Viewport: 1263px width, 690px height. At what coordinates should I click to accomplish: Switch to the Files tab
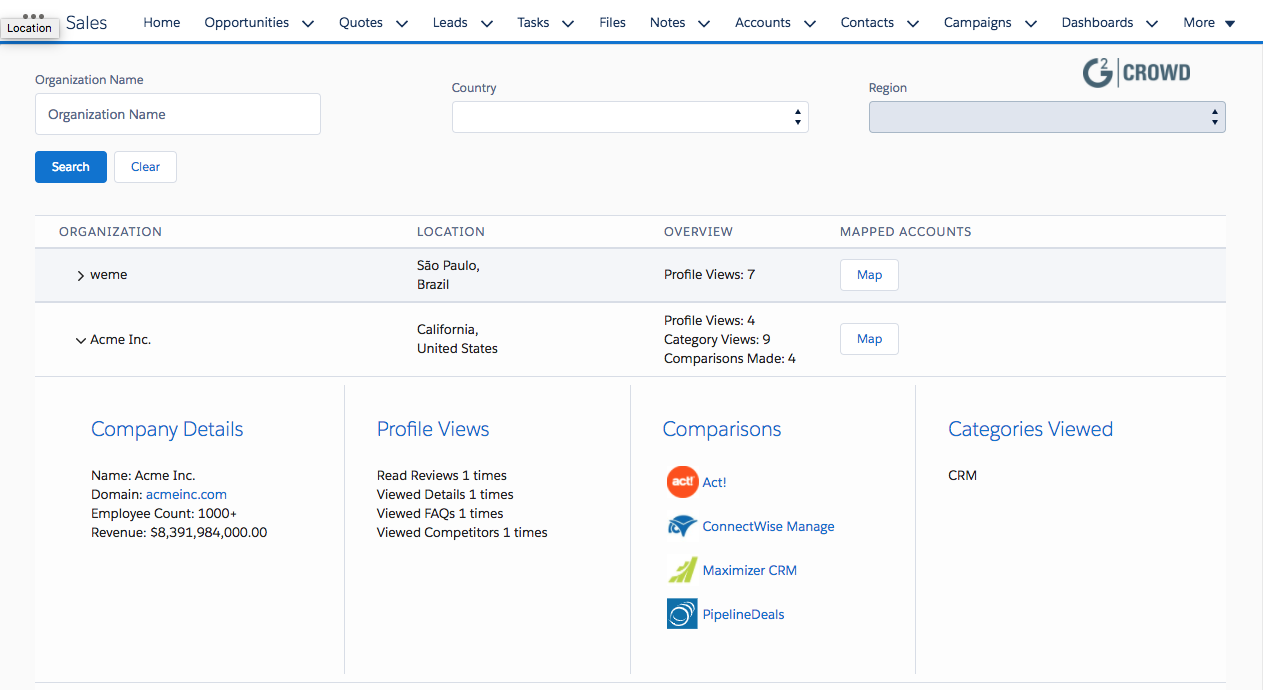612,23
